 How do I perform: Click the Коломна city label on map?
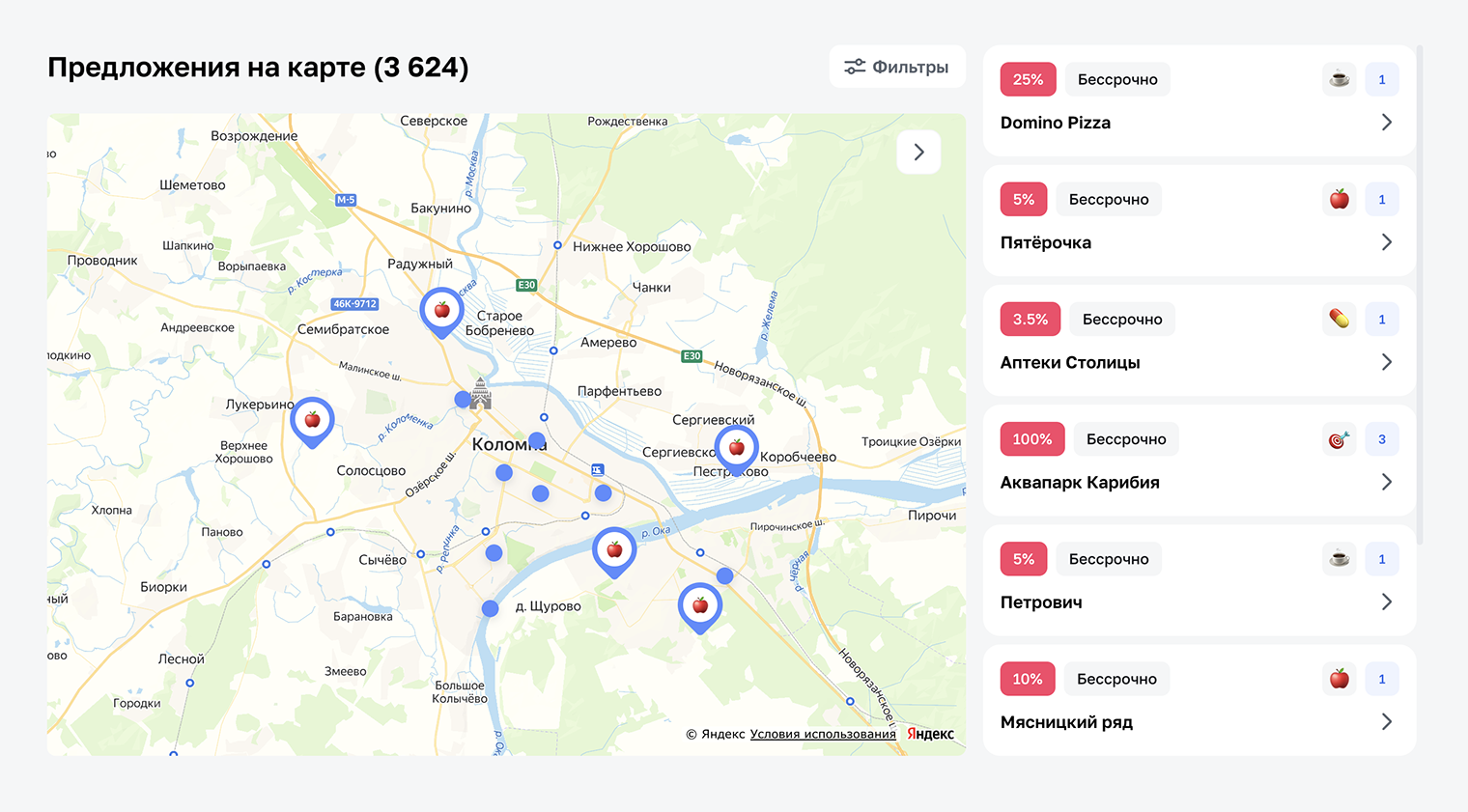pyautogui.click(x=509, y=444)
